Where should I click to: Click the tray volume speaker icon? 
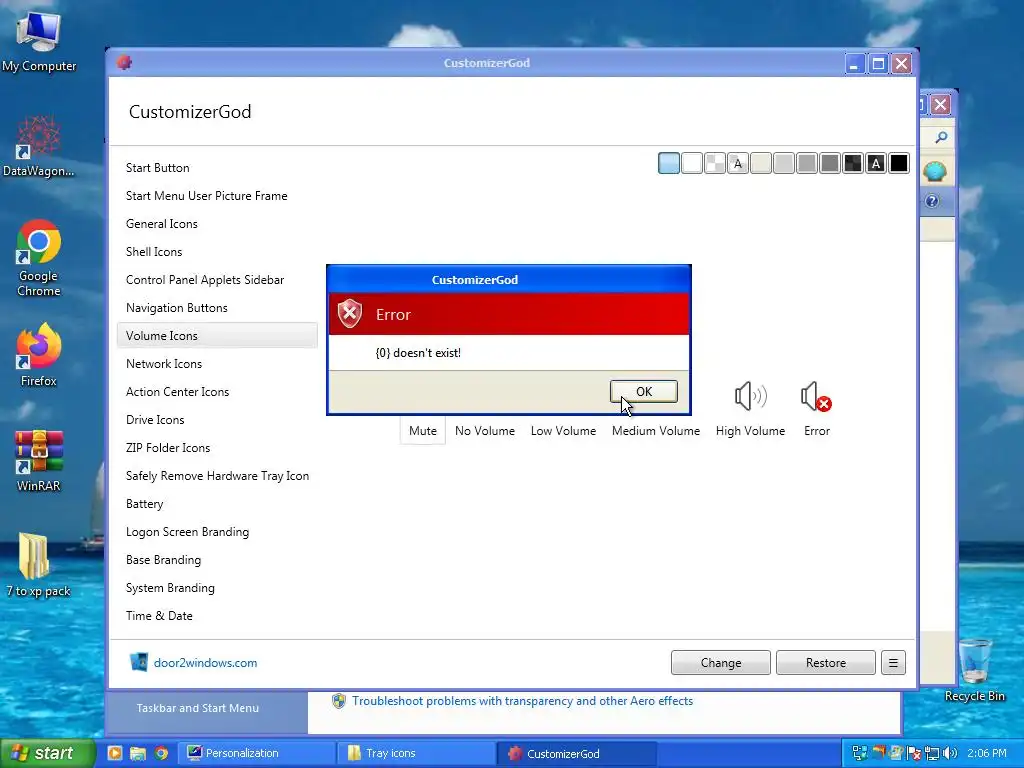coord(950,753)
